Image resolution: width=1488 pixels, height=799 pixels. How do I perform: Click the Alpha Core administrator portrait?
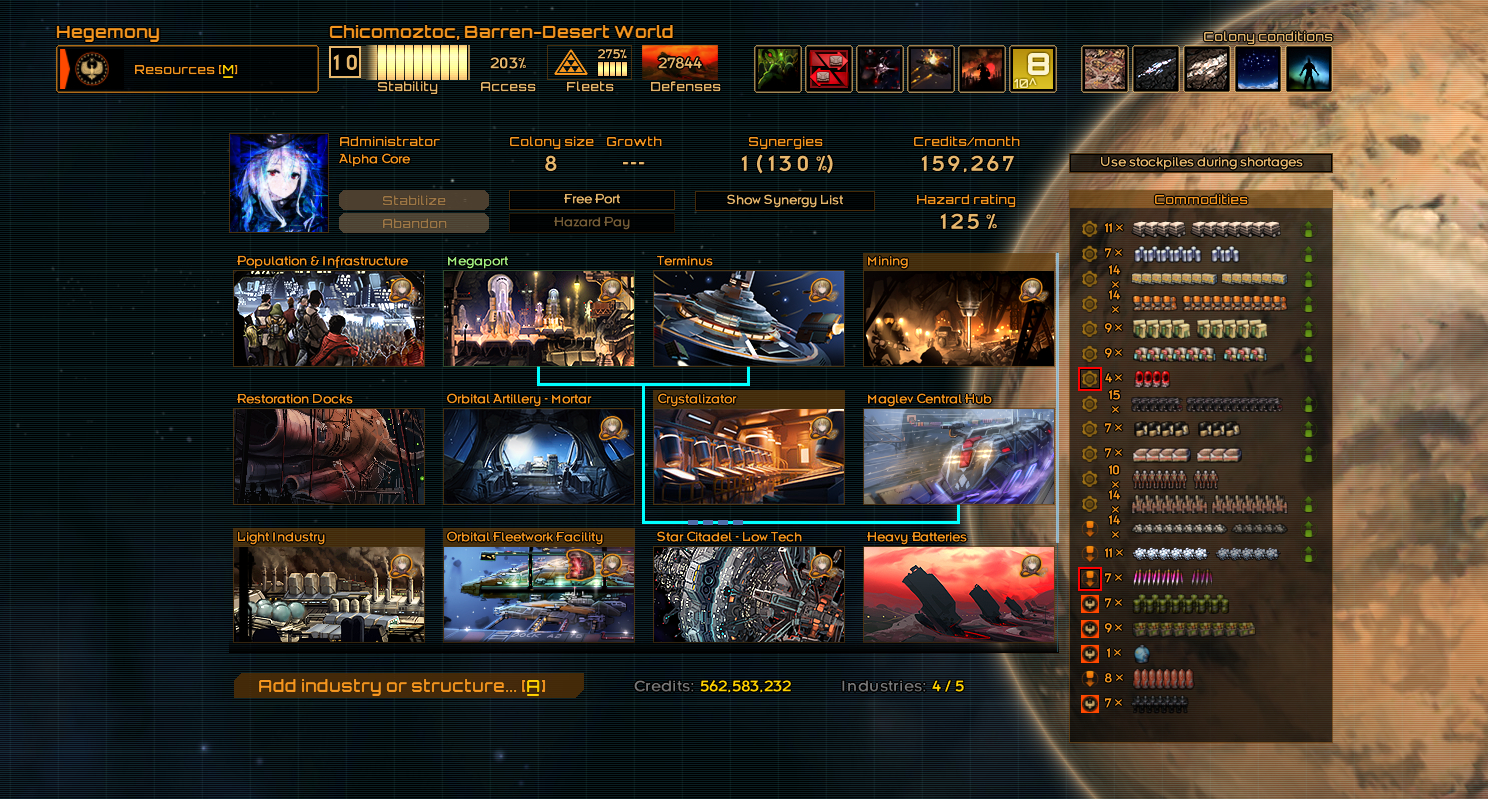point(277,183)
